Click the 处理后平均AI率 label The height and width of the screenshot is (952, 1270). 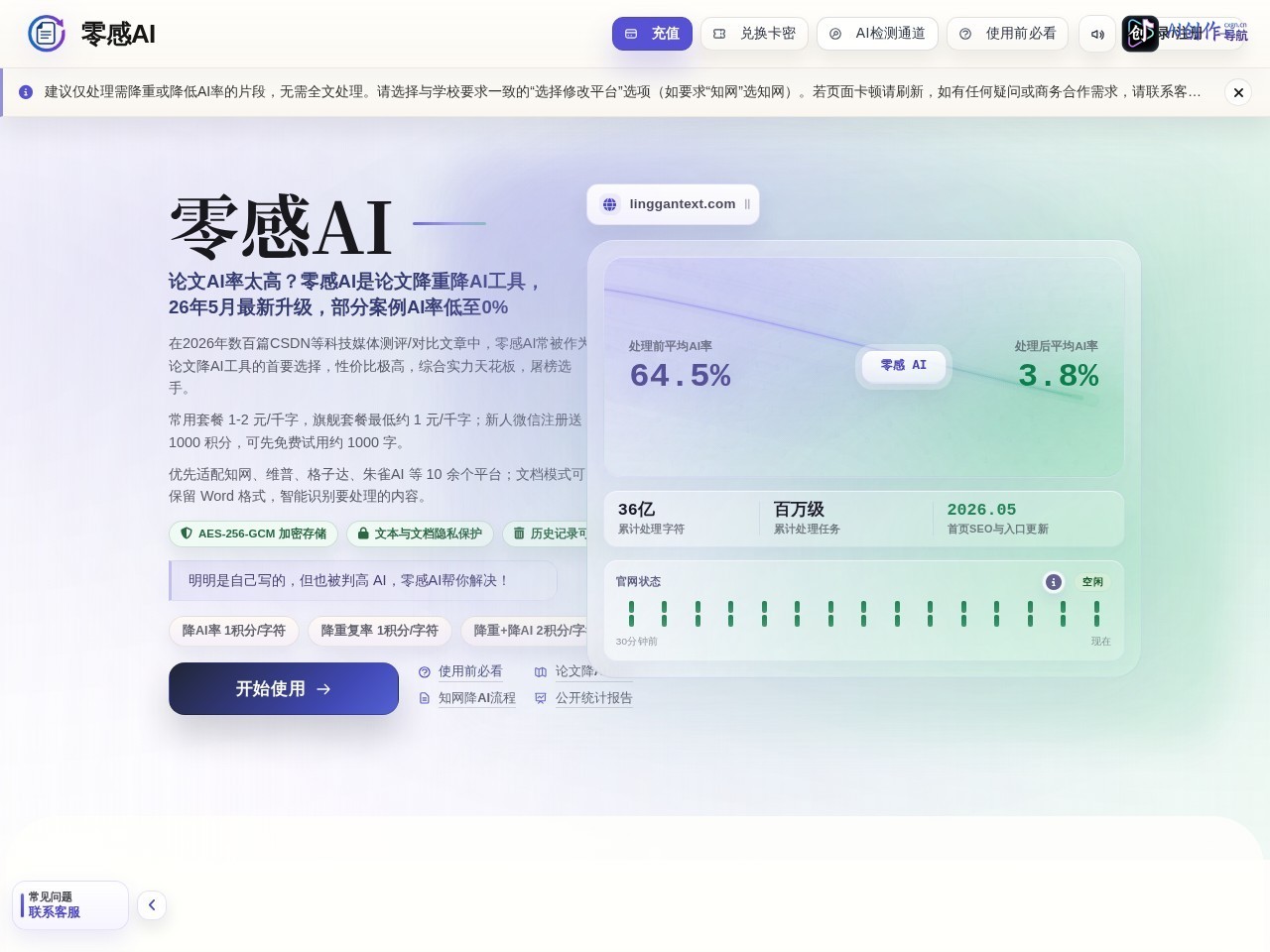point(1057,346)
